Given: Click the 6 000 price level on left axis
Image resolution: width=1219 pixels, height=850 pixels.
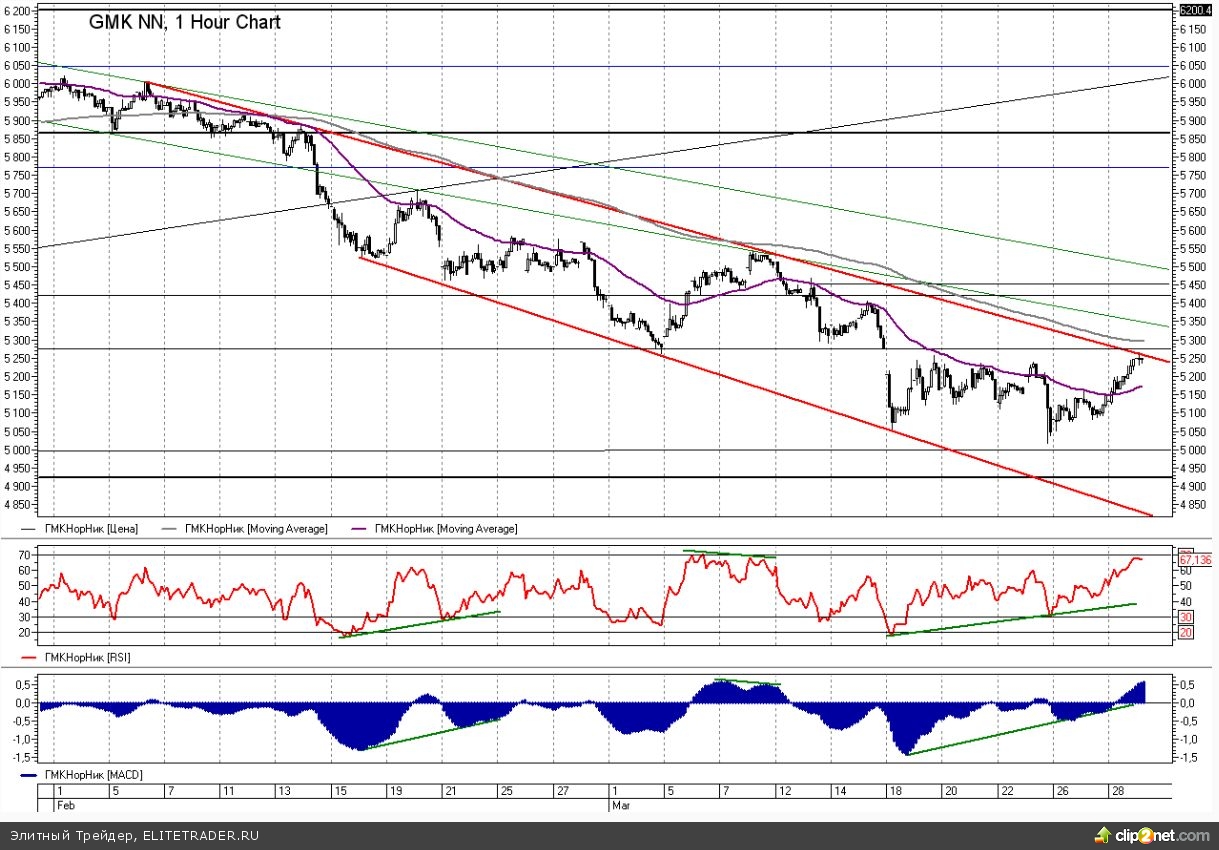Looking at the screenshot, I should tap(18, 84).
